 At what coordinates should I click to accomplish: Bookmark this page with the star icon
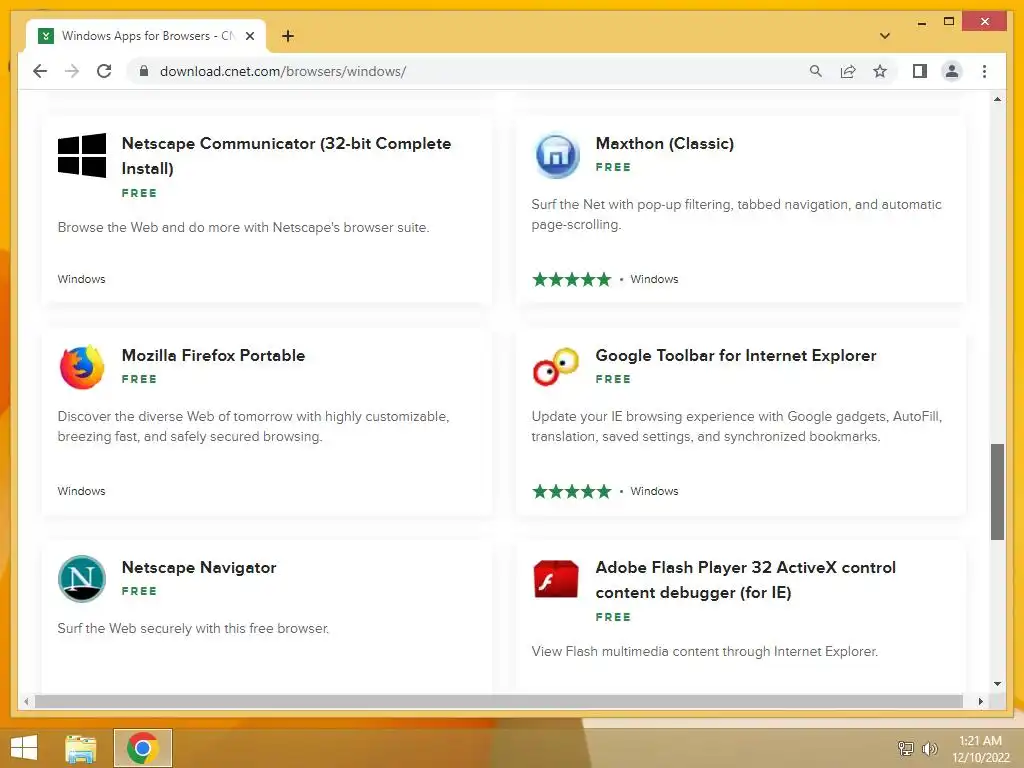point(880,71)
